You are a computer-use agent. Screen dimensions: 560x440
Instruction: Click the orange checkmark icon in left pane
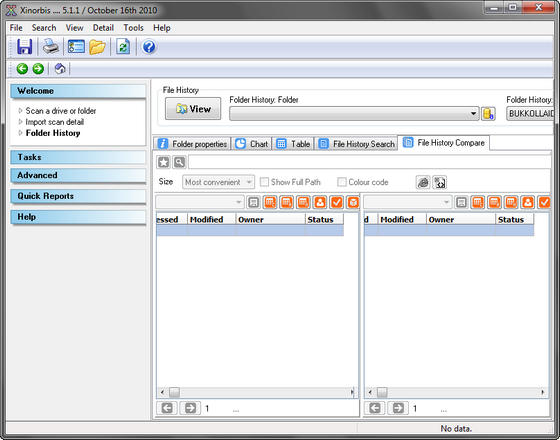[x=336, y=203]
